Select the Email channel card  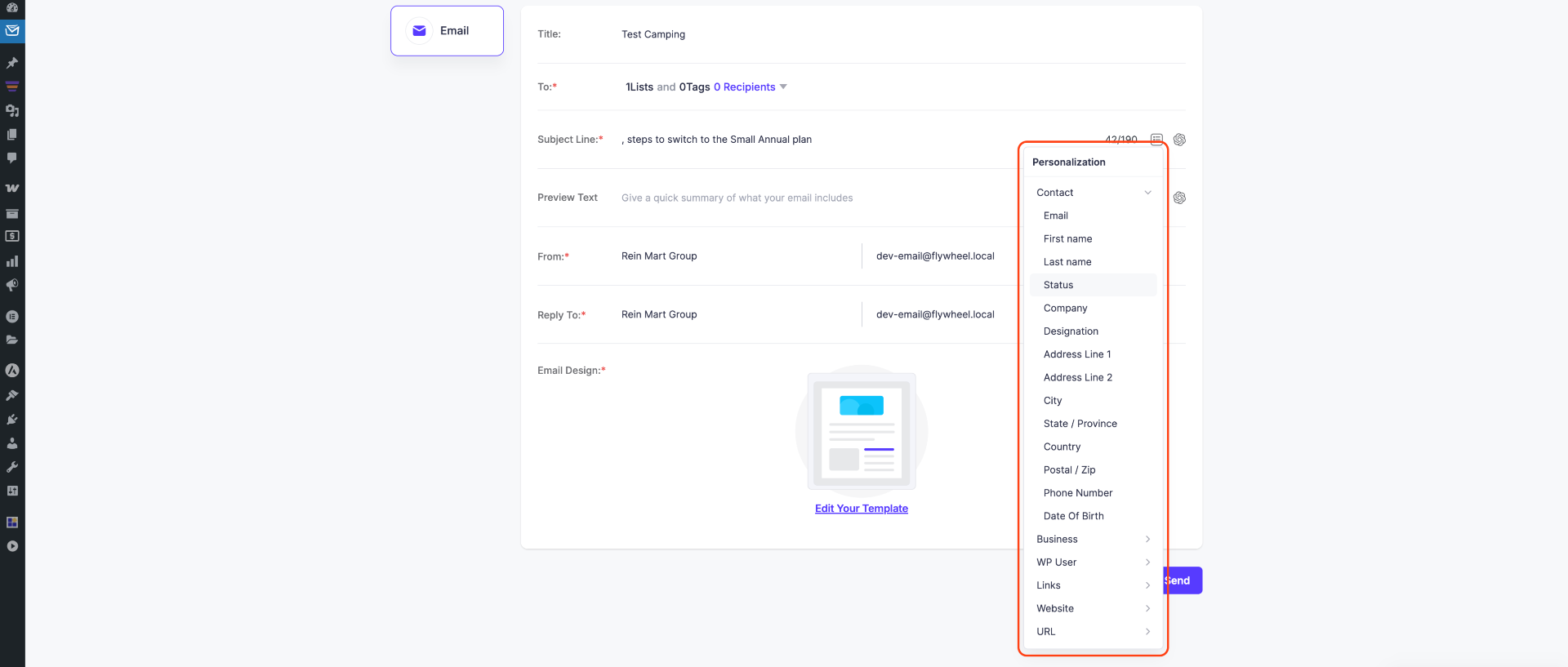447,31
